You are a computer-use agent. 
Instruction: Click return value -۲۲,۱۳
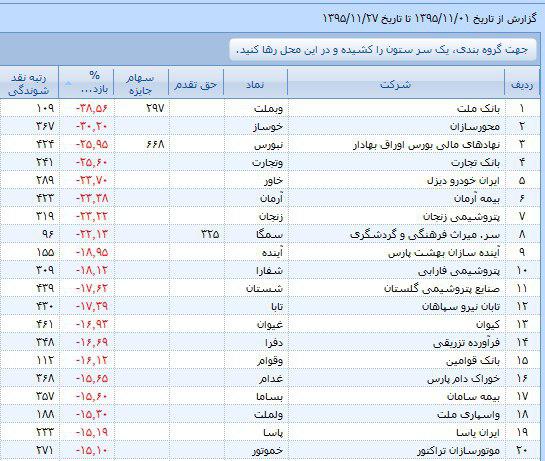(x=92, y=234)
